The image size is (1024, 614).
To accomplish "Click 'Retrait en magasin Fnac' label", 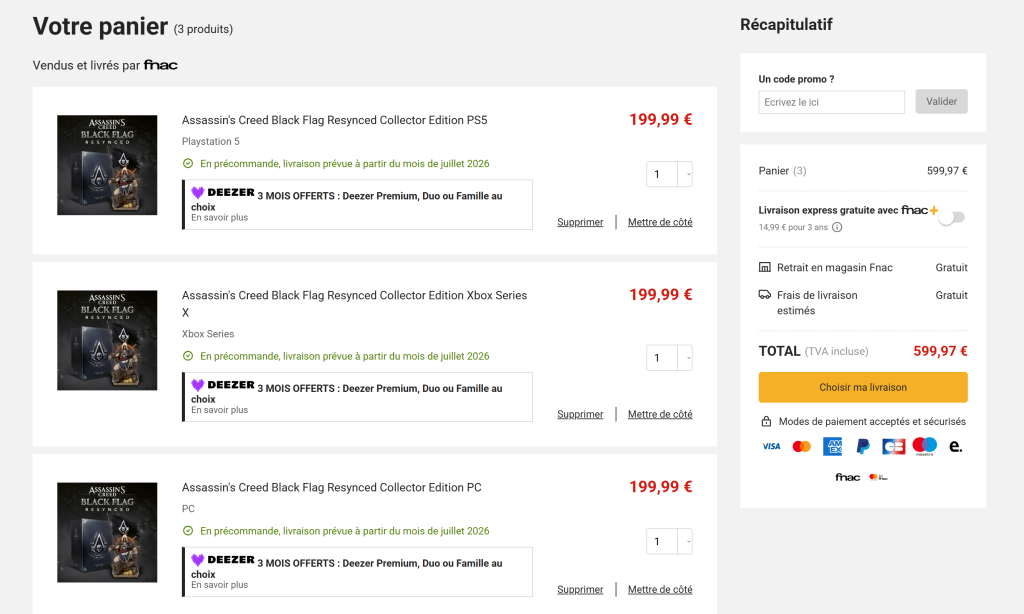I will [835, 268].
